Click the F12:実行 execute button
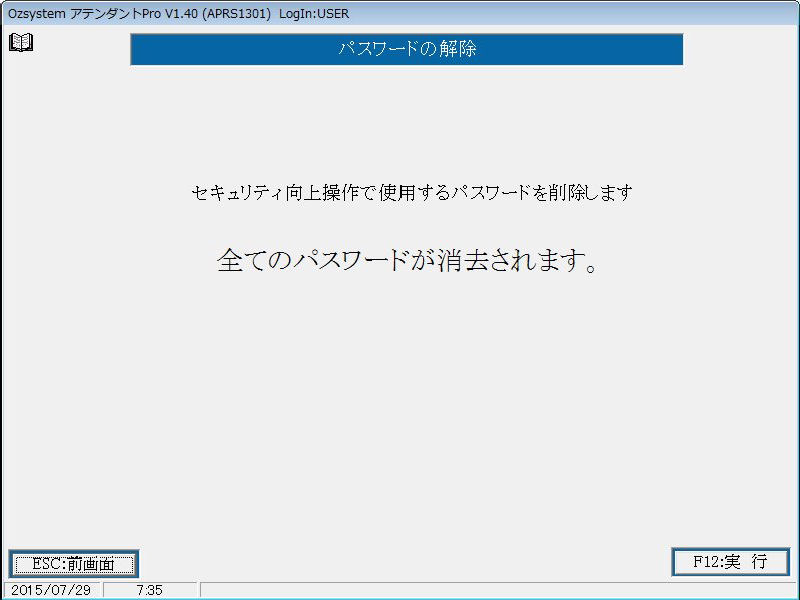Viewport: 800px width, 600px height. coord(730,562)
